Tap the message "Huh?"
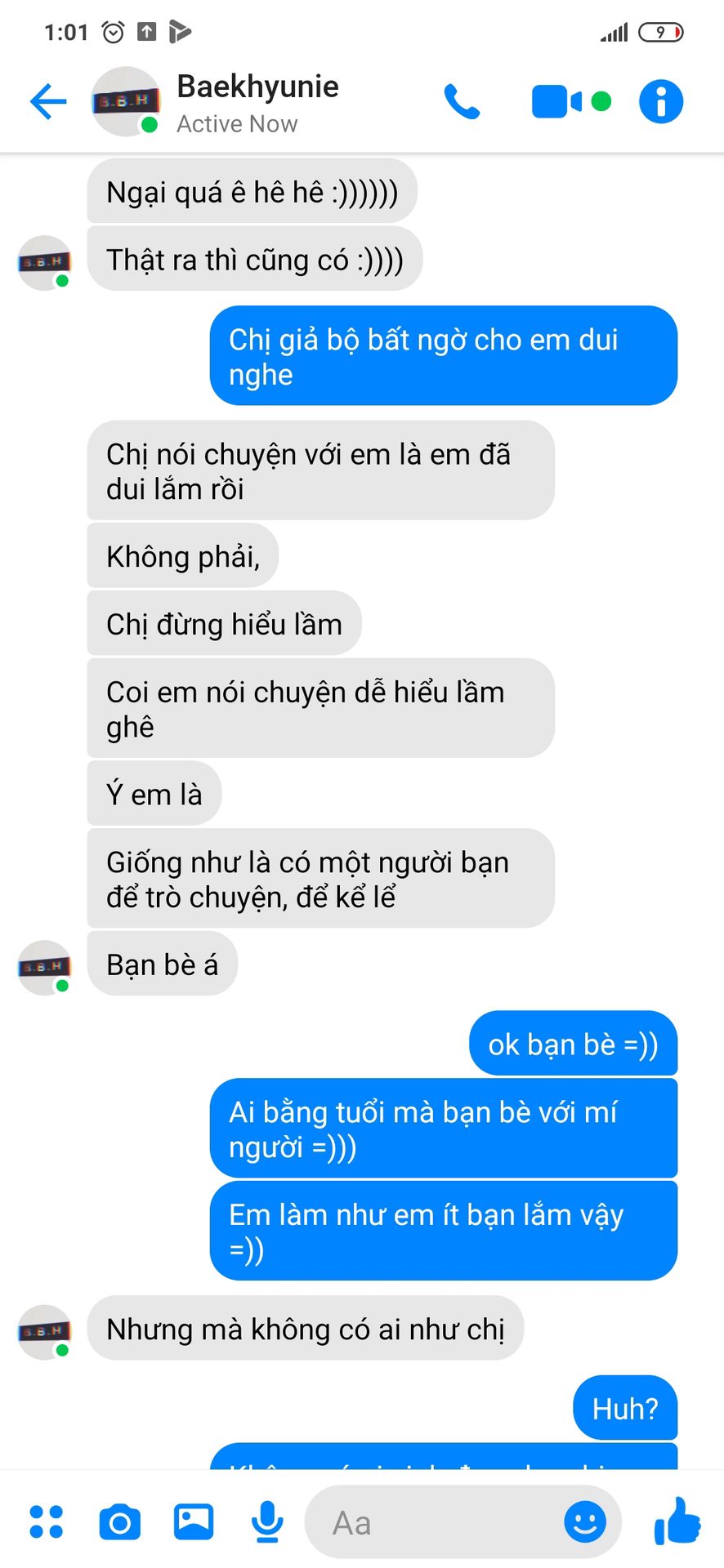Image resolution: width=724 pixels, height=1568 pixels. point(625,1408)
